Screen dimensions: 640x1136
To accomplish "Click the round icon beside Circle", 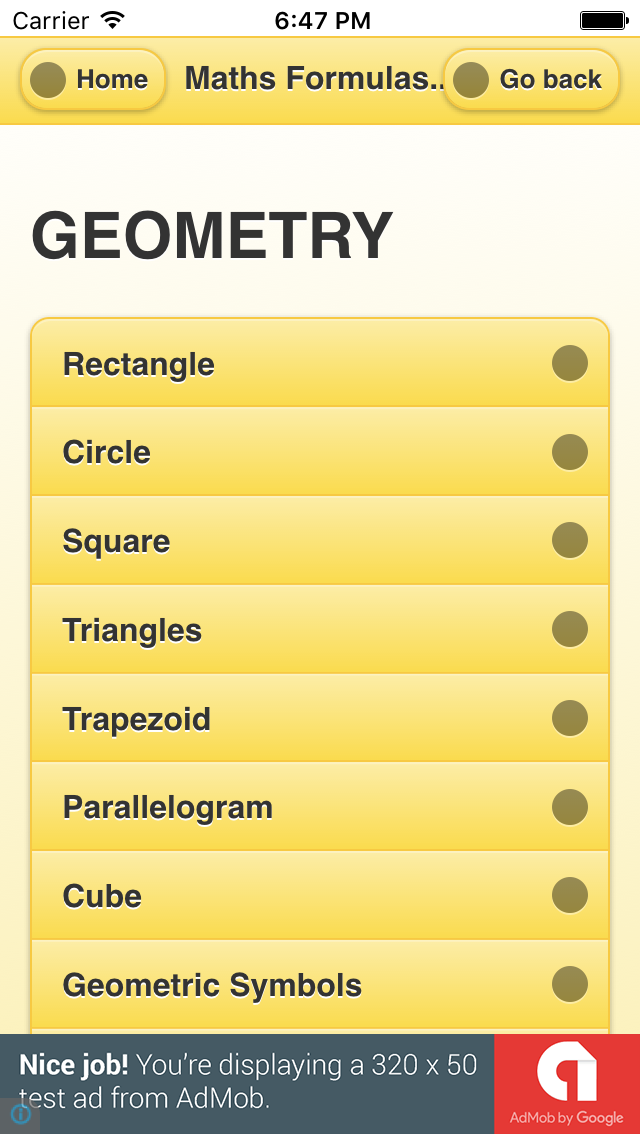I will click(570, 452).
